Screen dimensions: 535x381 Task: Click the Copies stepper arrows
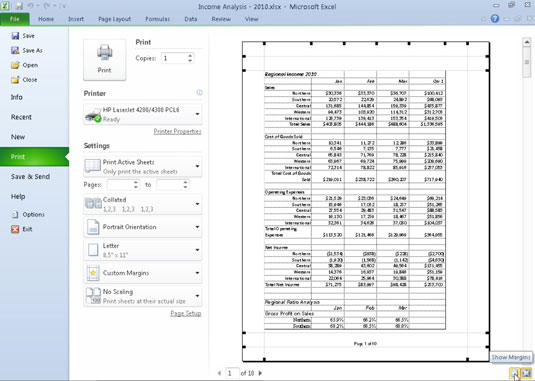pyautogui.click(x=190, y=58)
